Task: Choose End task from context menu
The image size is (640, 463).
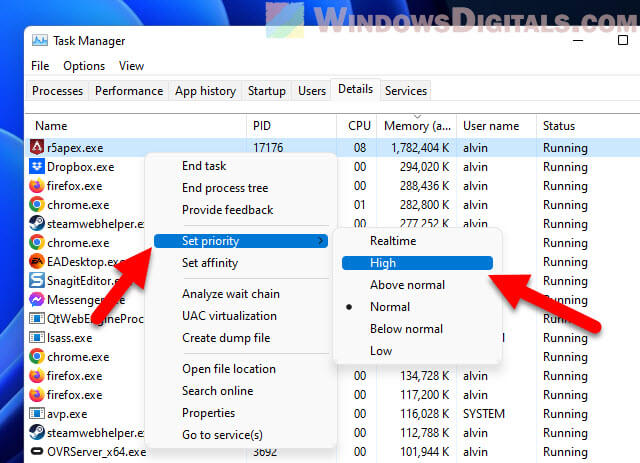Action: pyautogui.click(x=241, y=166)
